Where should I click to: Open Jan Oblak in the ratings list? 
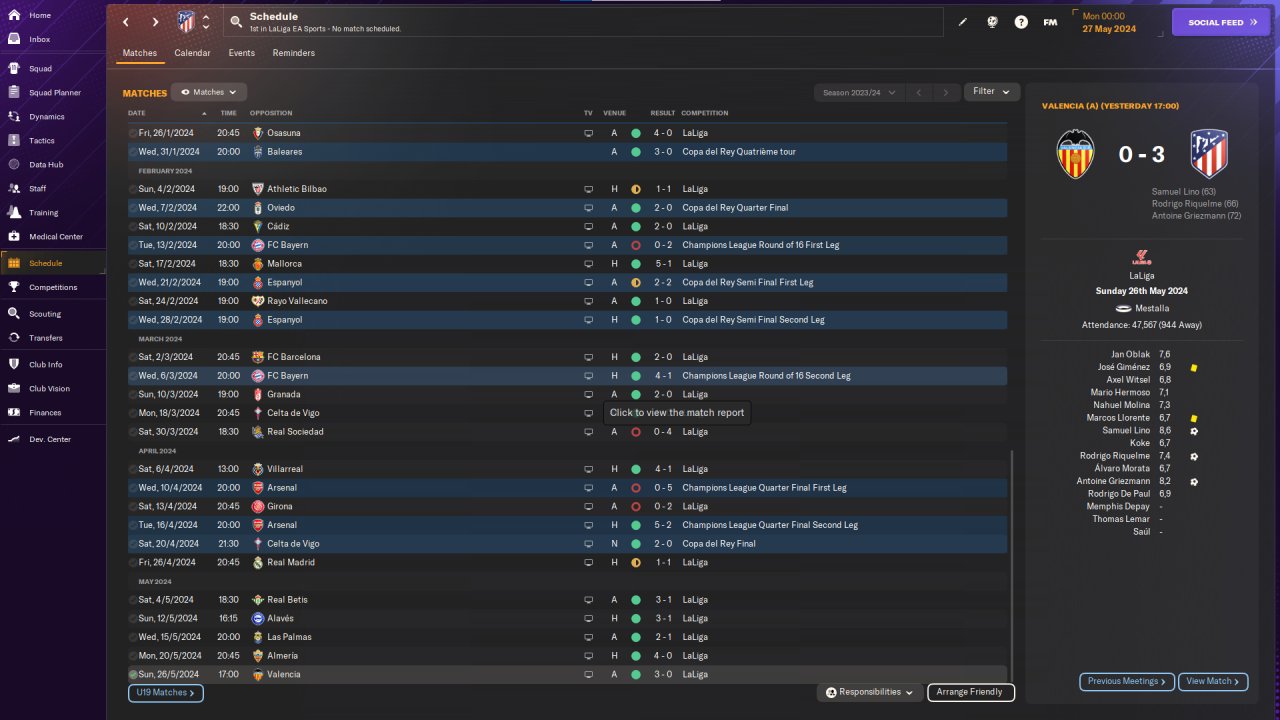coord(1131,355)
